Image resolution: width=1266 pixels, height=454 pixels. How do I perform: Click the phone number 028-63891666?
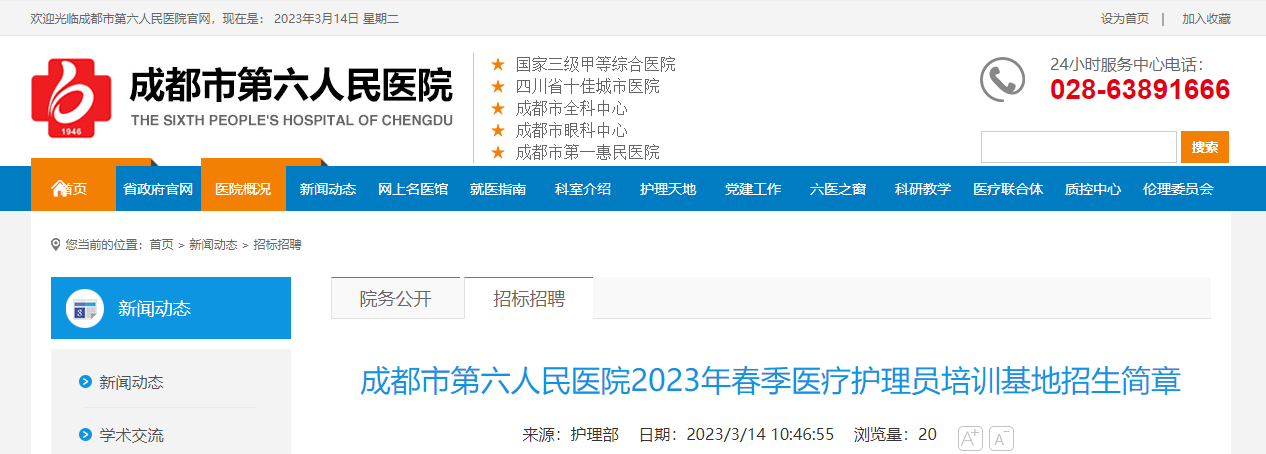point(1140,90)
